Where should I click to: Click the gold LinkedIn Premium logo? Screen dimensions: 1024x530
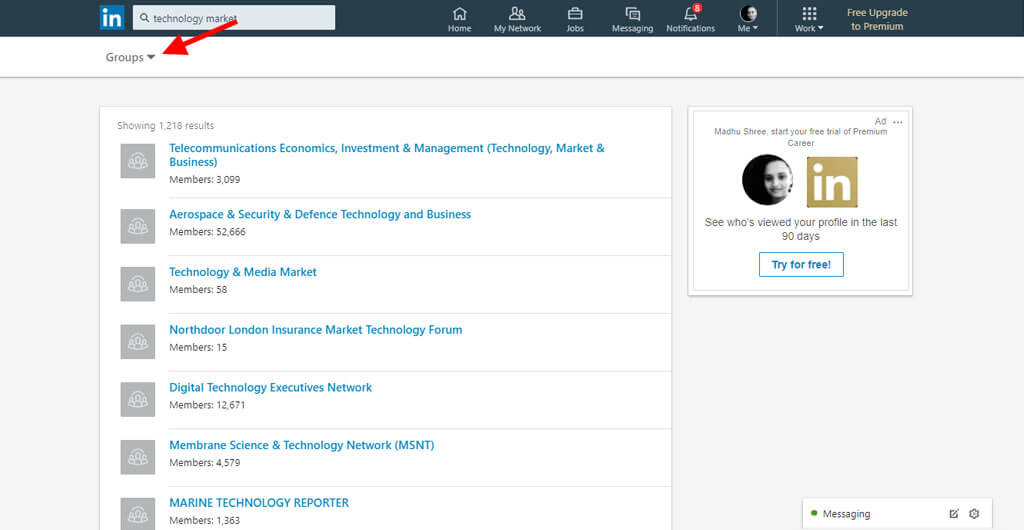[832, 182]
